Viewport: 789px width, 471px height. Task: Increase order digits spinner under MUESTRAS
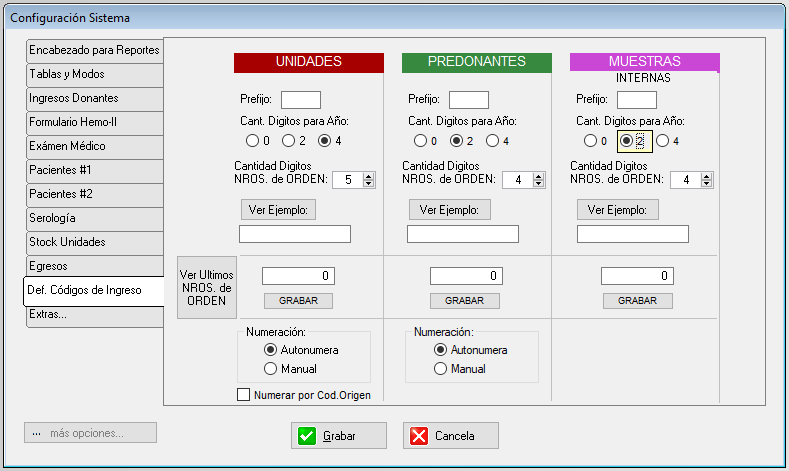coord(706,176)
